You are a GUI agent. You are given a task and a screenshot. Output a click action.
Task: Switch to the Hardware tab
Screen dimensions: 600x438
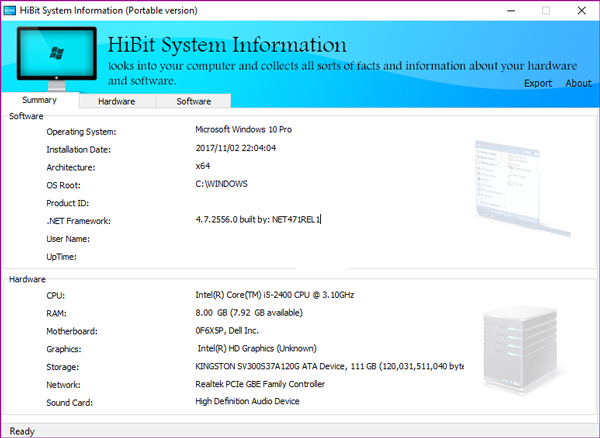117,101
